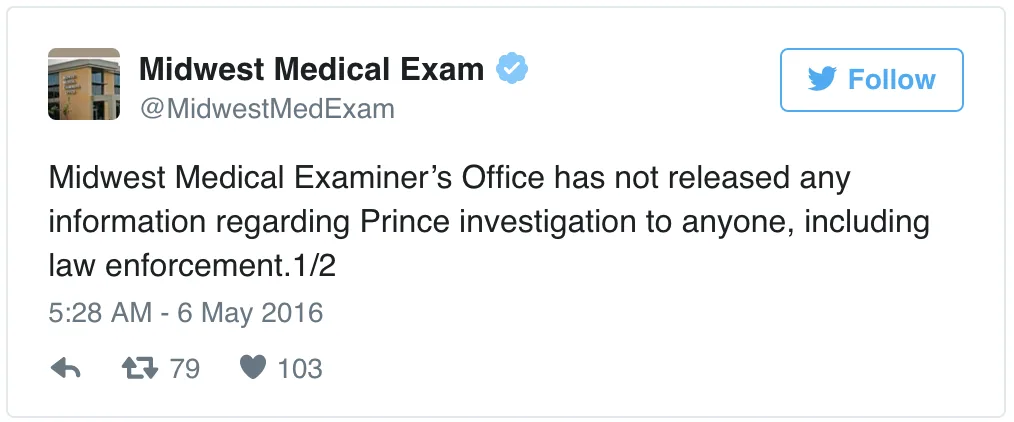
Task: Open the 5:28 AM timestamp link
Action: (100, 313)
